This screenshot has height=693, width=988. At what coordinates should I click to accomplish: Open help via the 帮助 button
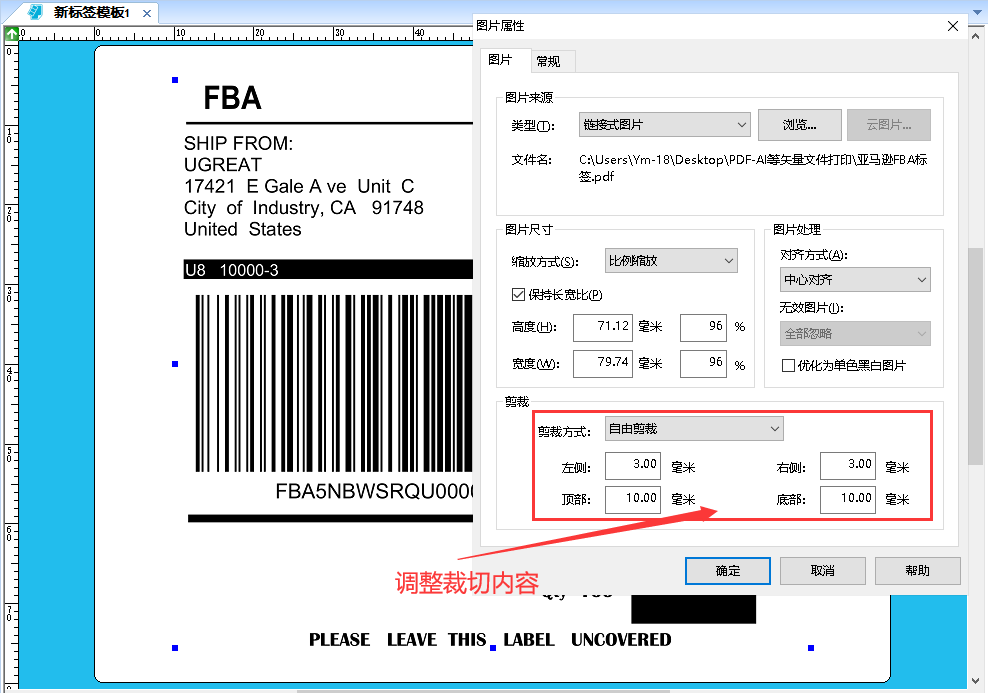917,570
